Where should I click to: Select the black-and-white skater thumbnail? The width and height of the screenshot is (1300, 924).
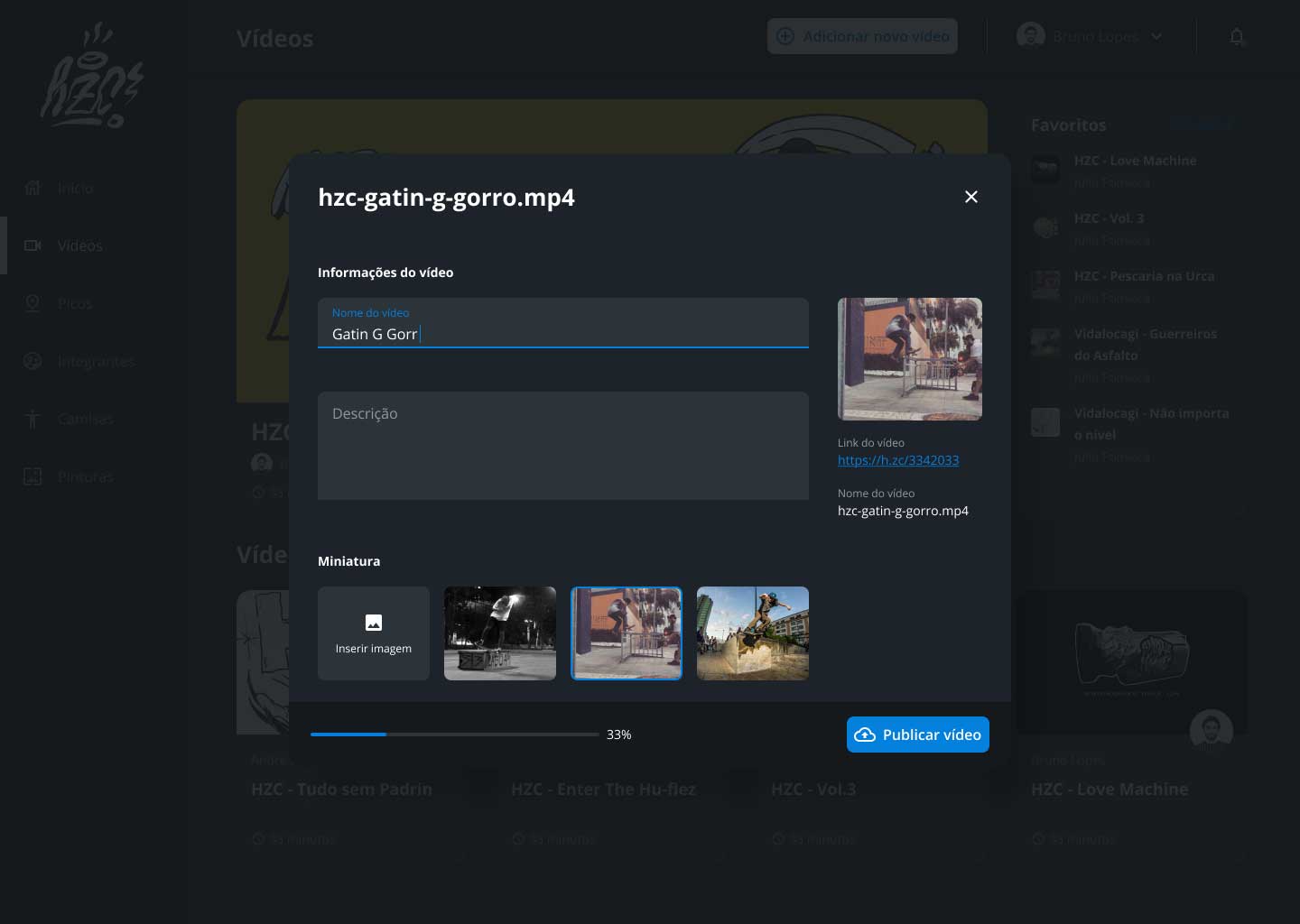tap(500, 633)
